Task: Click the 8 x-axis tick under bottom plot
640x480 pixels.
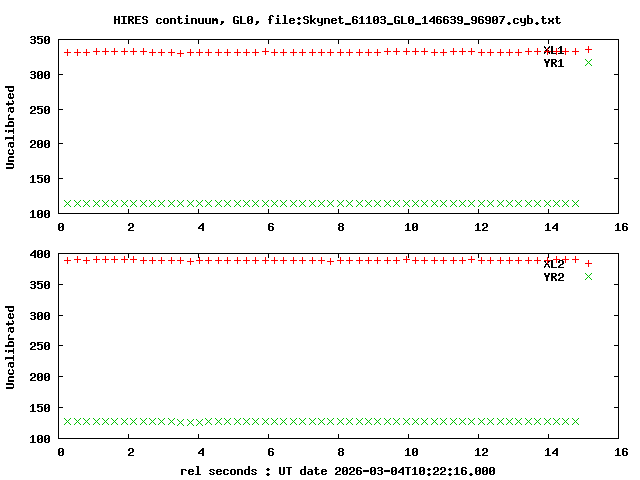Action: click(341, 452)
